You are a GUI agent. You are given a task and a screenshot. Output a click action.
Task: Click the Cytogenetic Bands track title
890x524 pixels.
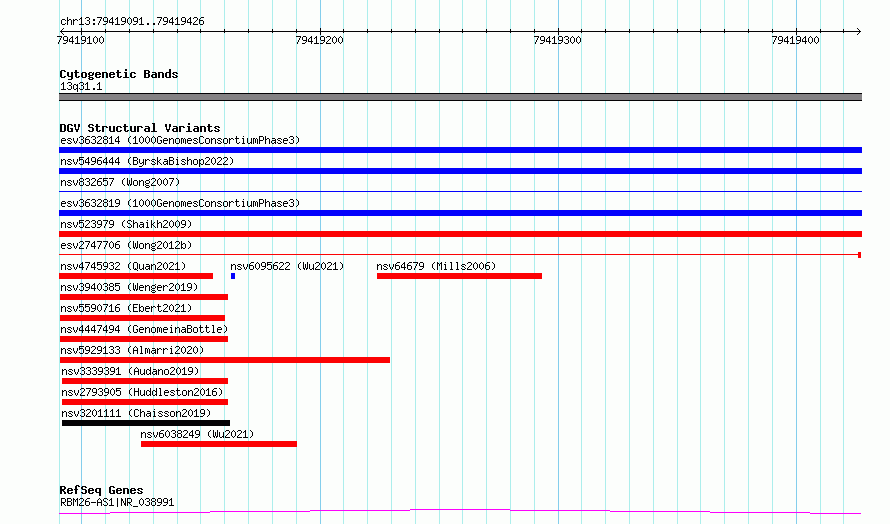pyautogui.click(x=119, y=74)
